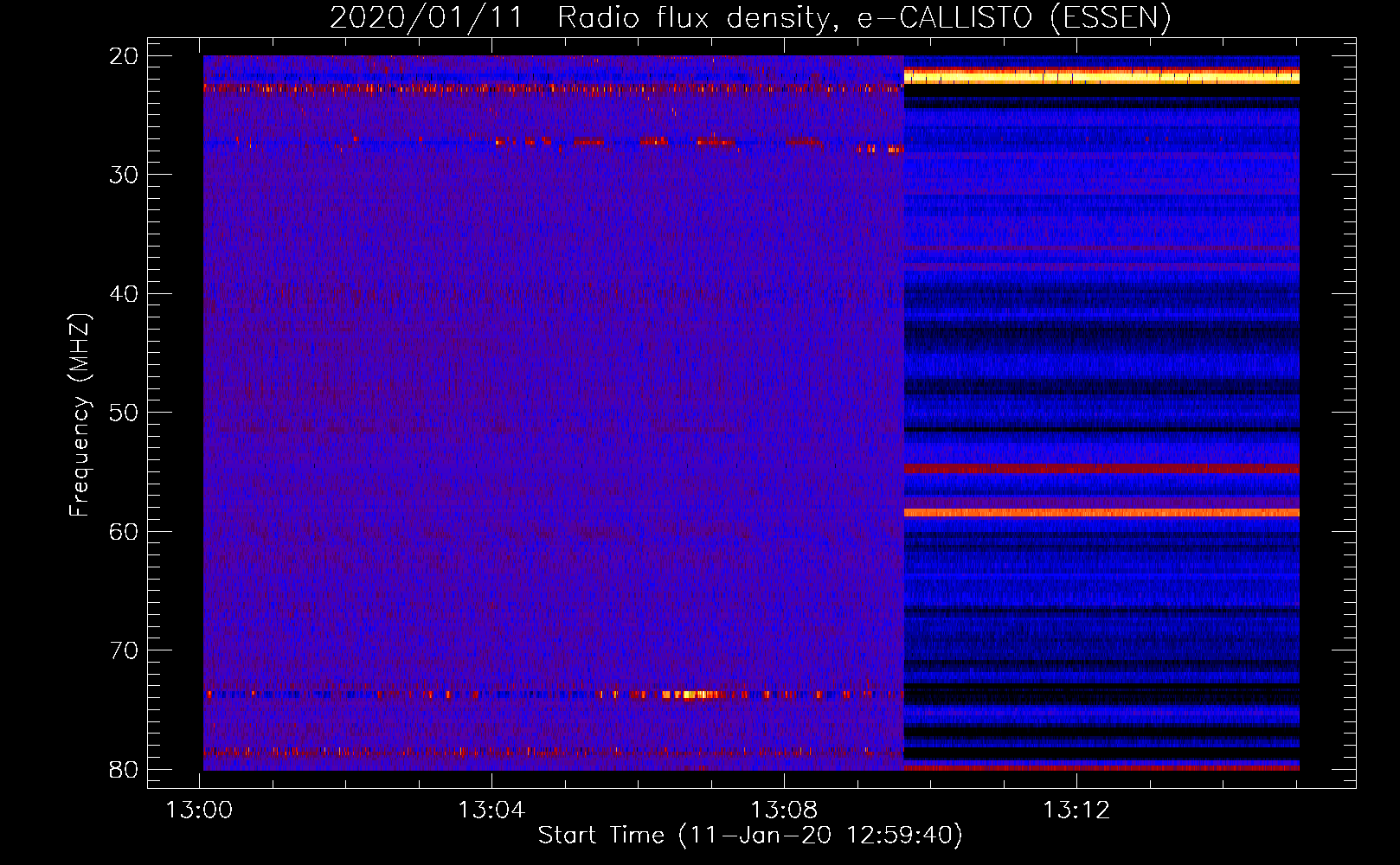Click the bright yellow band near 22 MHz

[1101, 77]
